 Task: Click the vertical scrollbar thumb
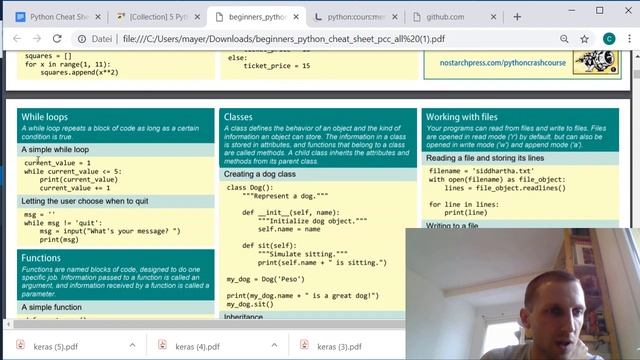click(636, 75)
